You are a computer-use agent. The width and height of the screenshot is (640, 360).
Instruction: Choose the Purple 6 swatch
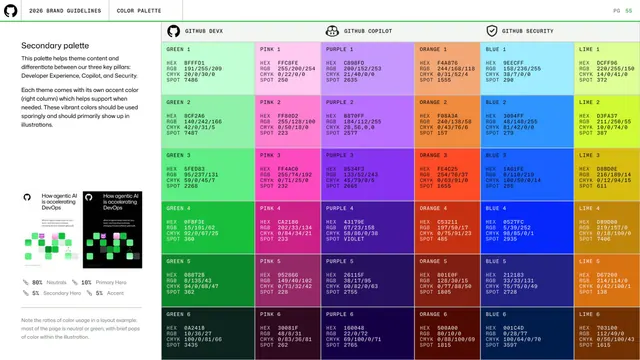(368, 333)
